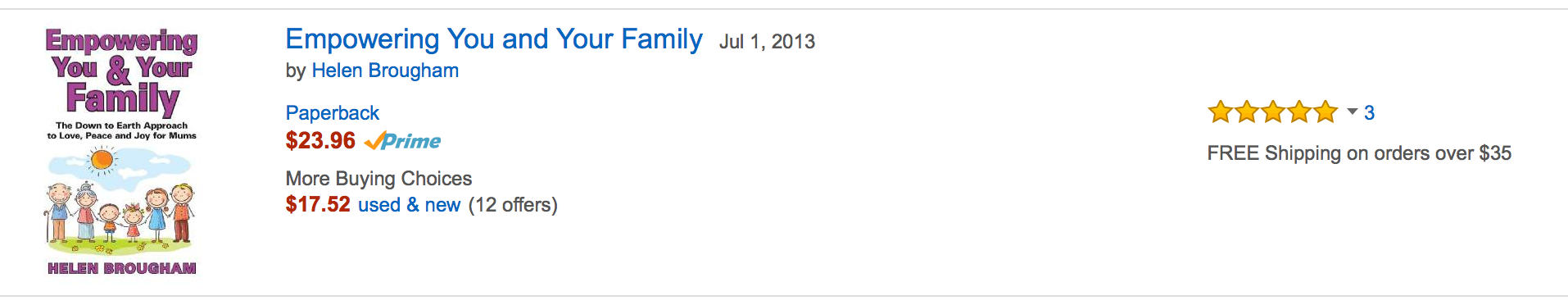Viewport: 1568px width, 305px height.
Task: Click the $23.96 Paperback price
Action: pos(320,141)
